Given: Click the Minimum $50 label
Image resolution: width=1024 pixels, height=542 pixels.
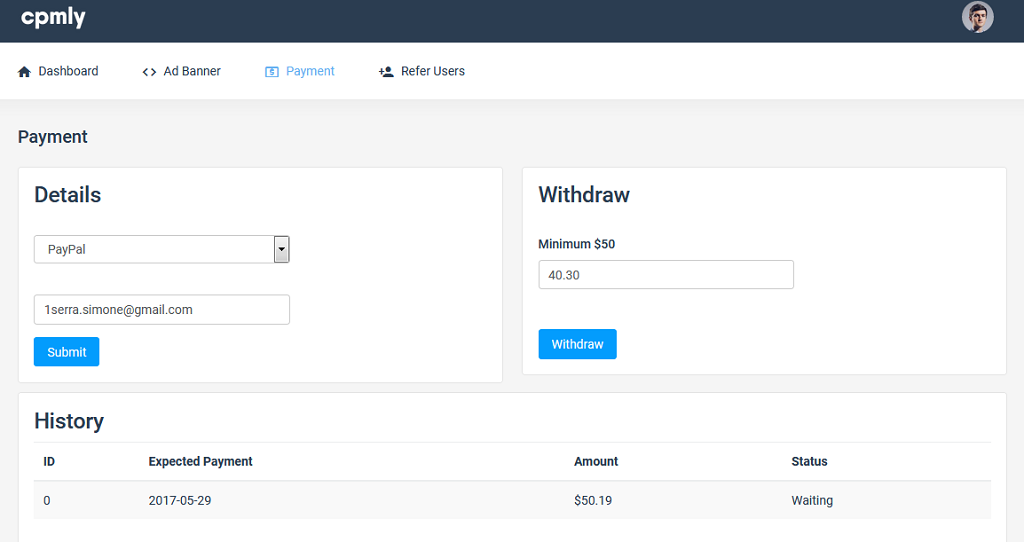Looking at the screenshot, I should tap(577, 244).
